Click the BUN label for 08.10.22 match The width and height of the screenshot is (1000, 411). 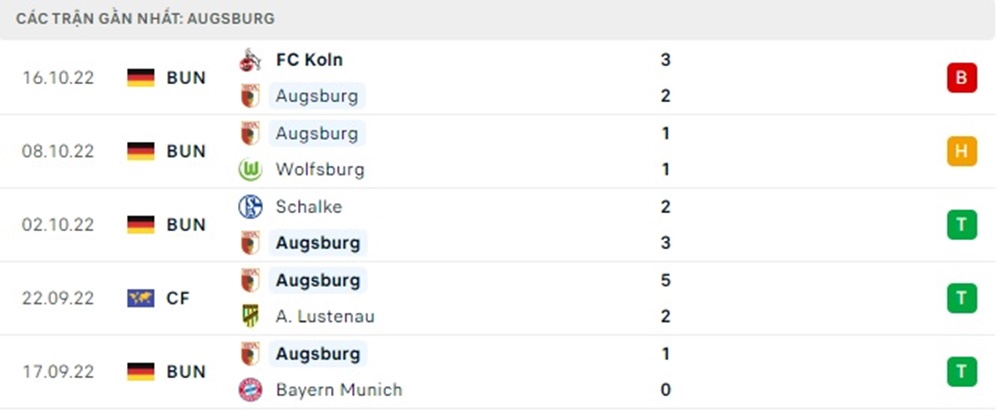pyautogui.click(x=186, y=151)
